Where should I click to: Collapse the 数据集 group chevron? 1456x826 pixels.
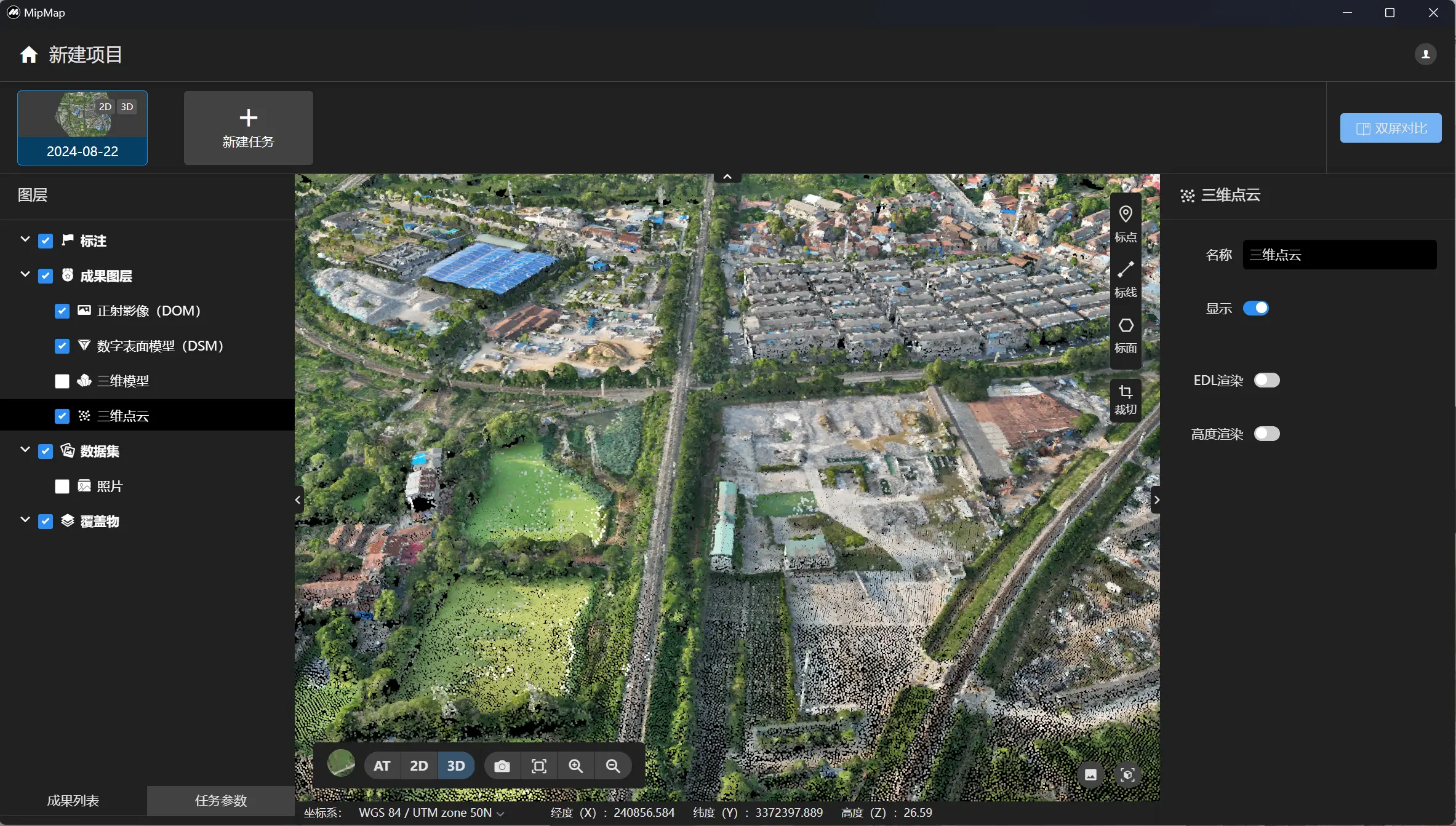[25, 450]
